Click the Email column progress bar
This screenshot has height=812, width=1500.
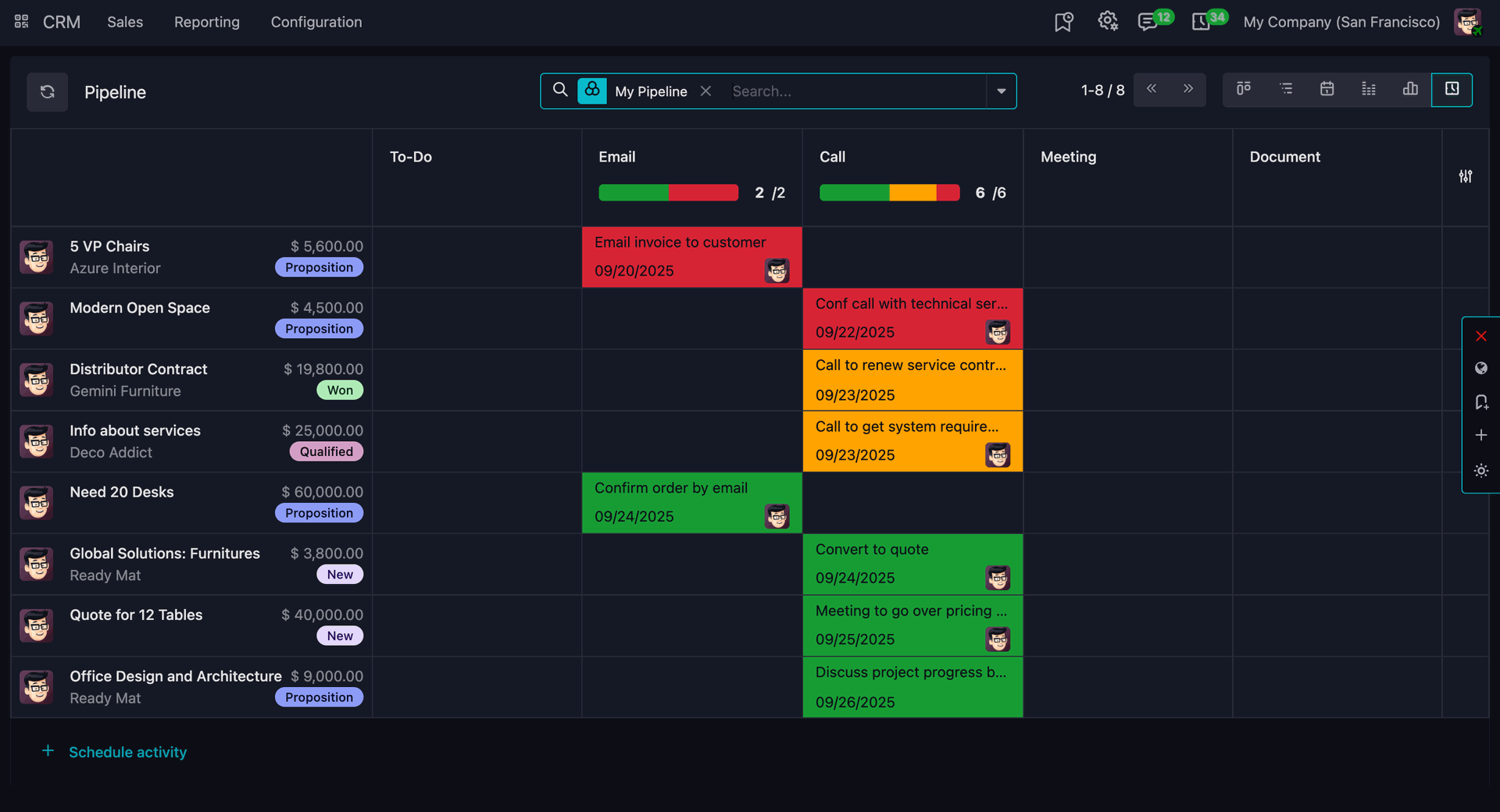click(x=668, y=193)
